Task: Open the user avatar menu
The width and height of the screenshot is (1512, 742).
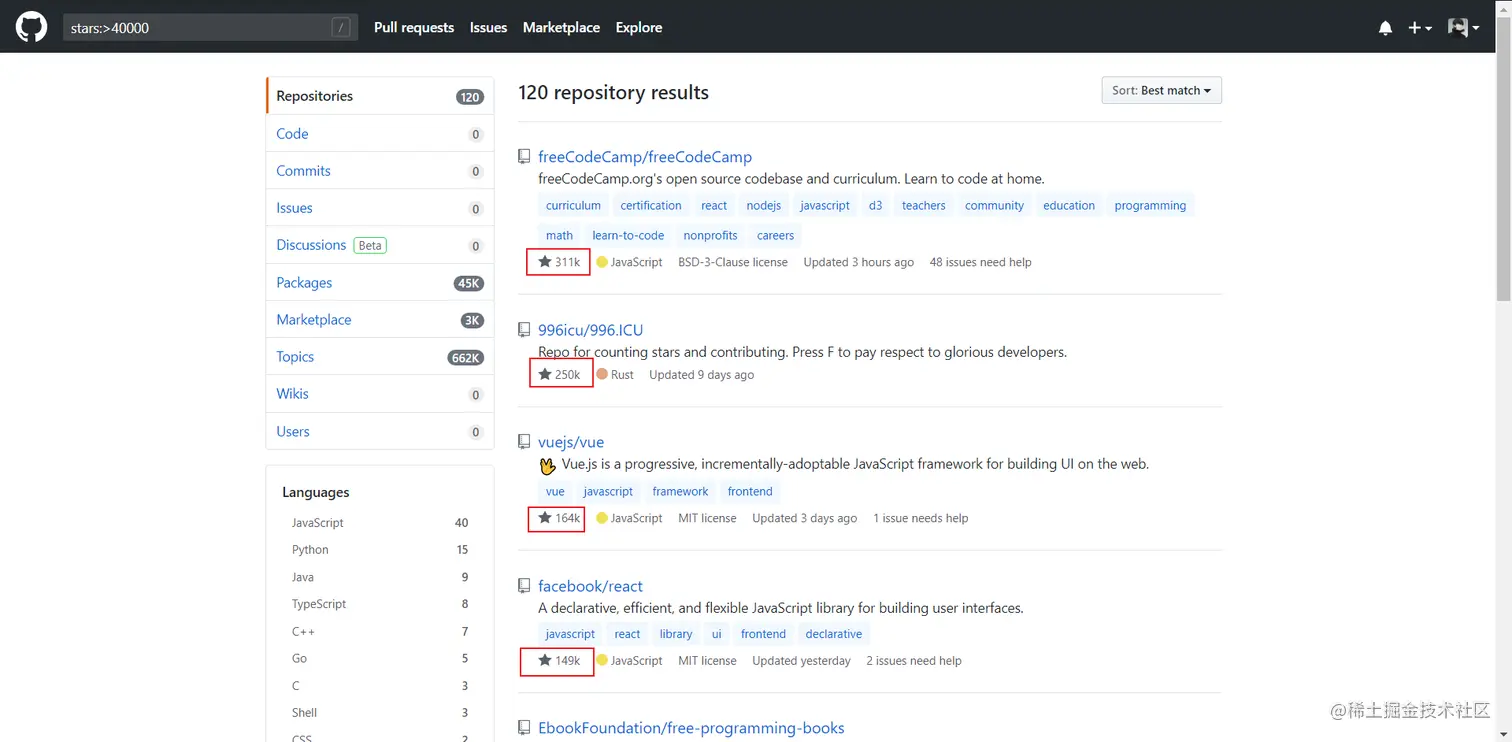Action: click(x=1463, y=28)
